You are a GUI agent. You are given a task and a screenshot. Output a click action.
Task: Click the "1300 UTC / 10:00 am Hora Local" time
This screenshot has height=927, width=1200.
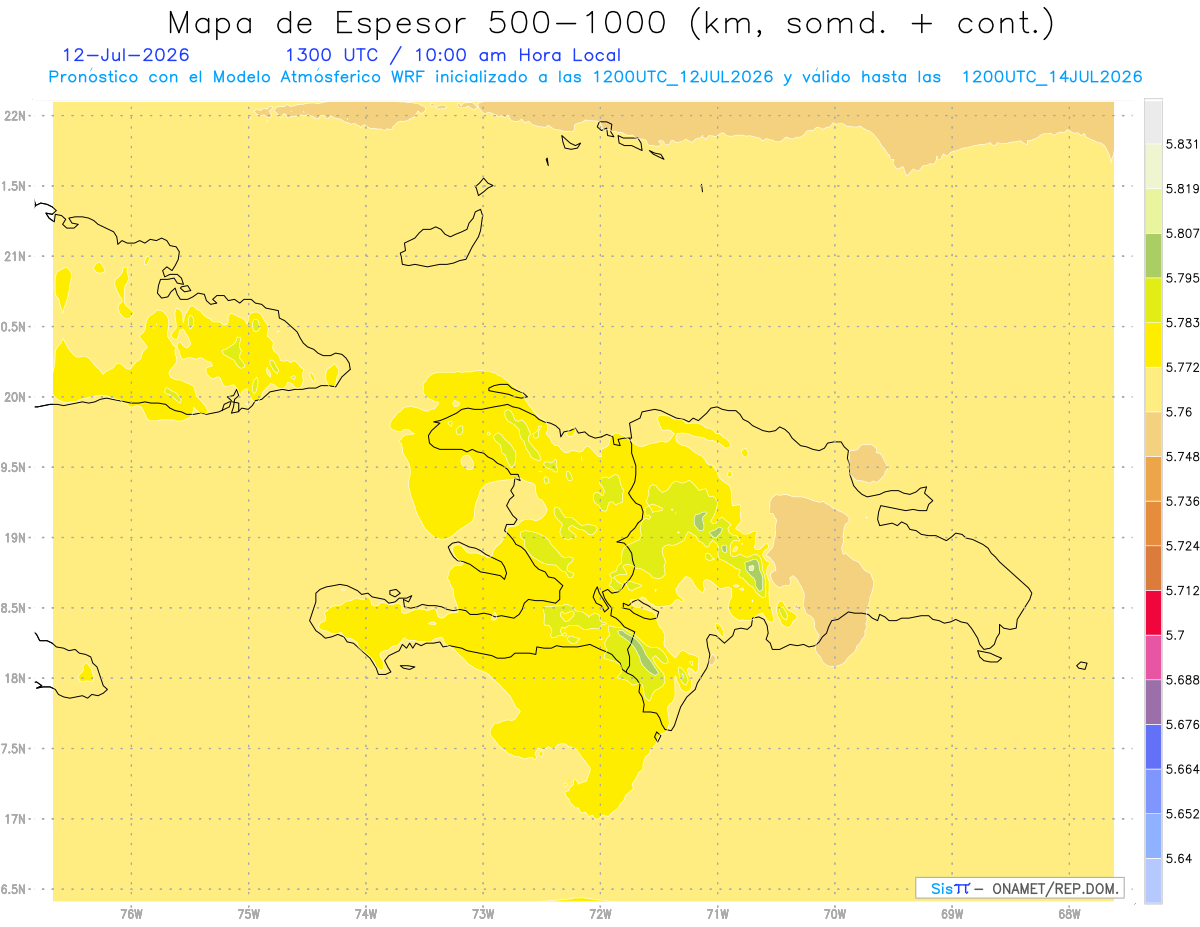click(453, 55)
